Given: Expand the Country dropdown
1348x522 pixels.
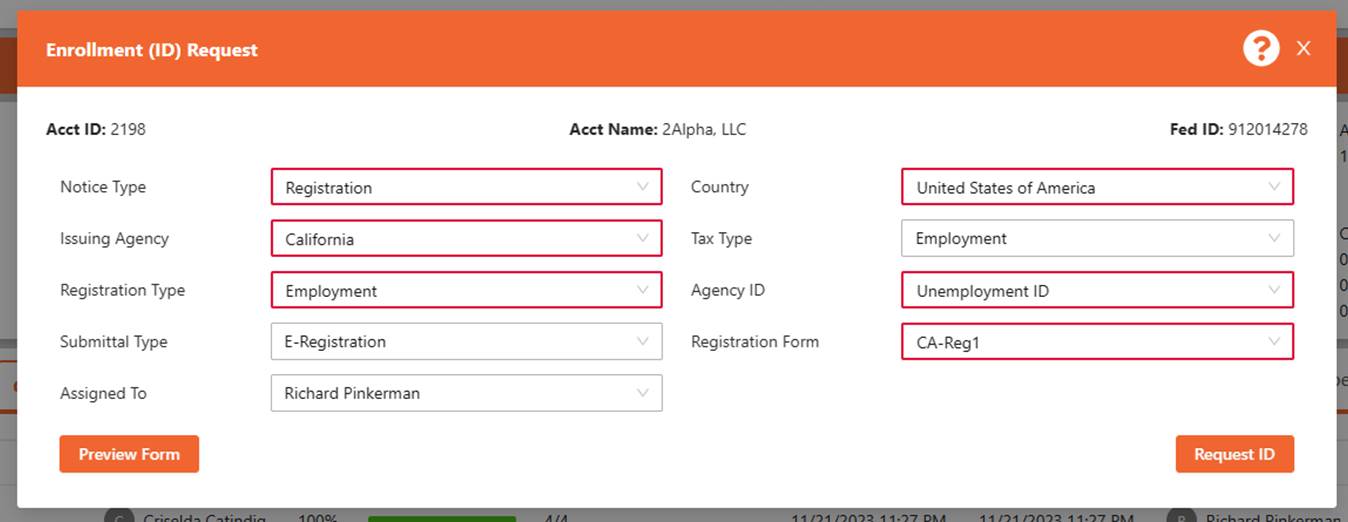Looking at the screenshot, I should (1097, 187).
